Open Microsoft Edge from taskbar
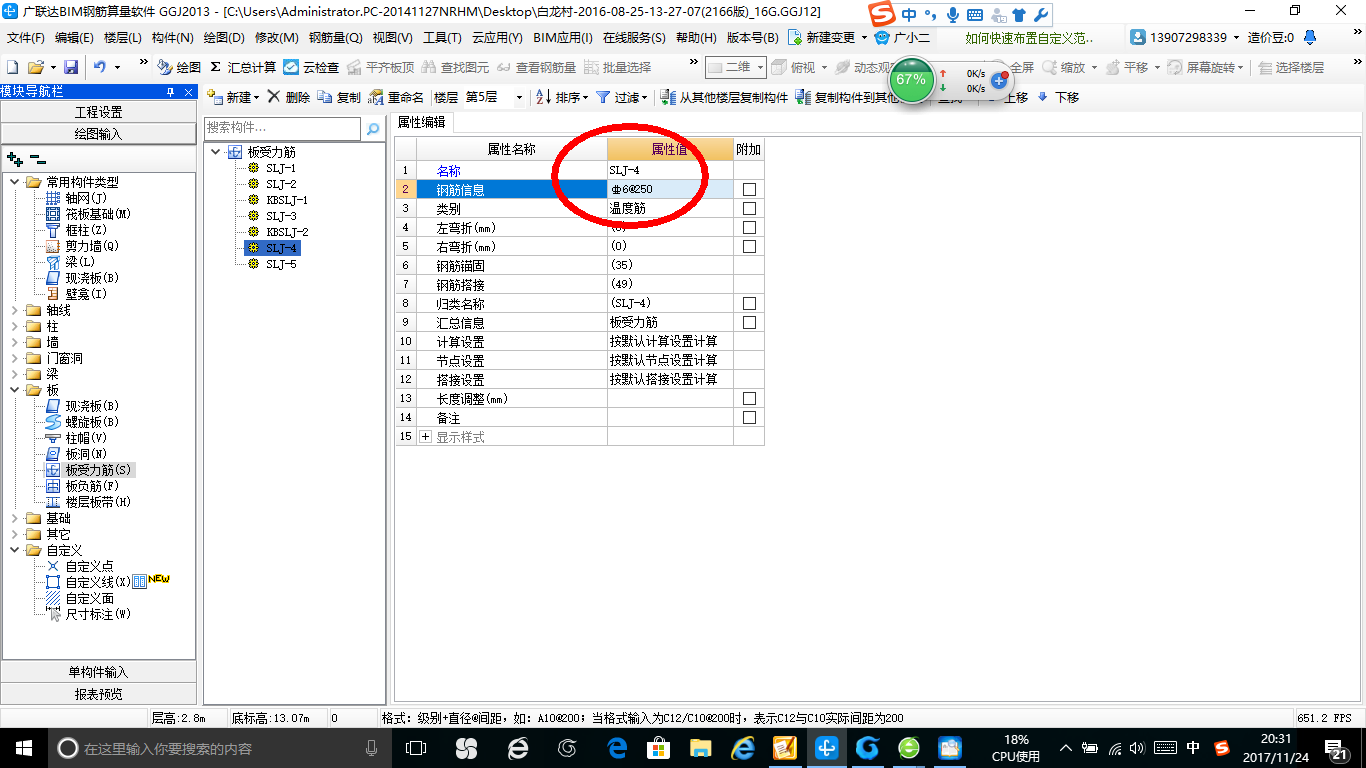1366x768 pixels. pos(617,747)
